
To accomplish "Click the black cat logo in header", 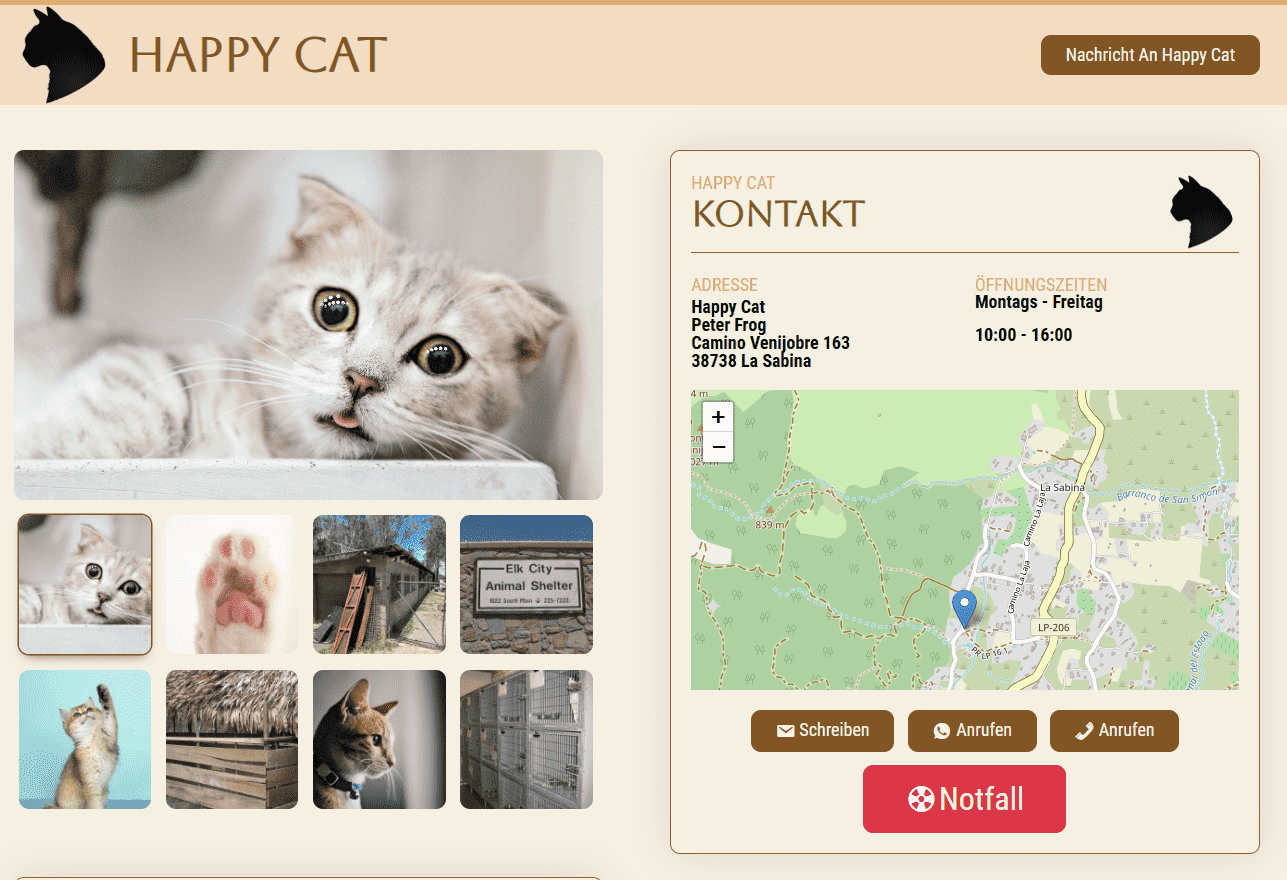I will (62, 55).
